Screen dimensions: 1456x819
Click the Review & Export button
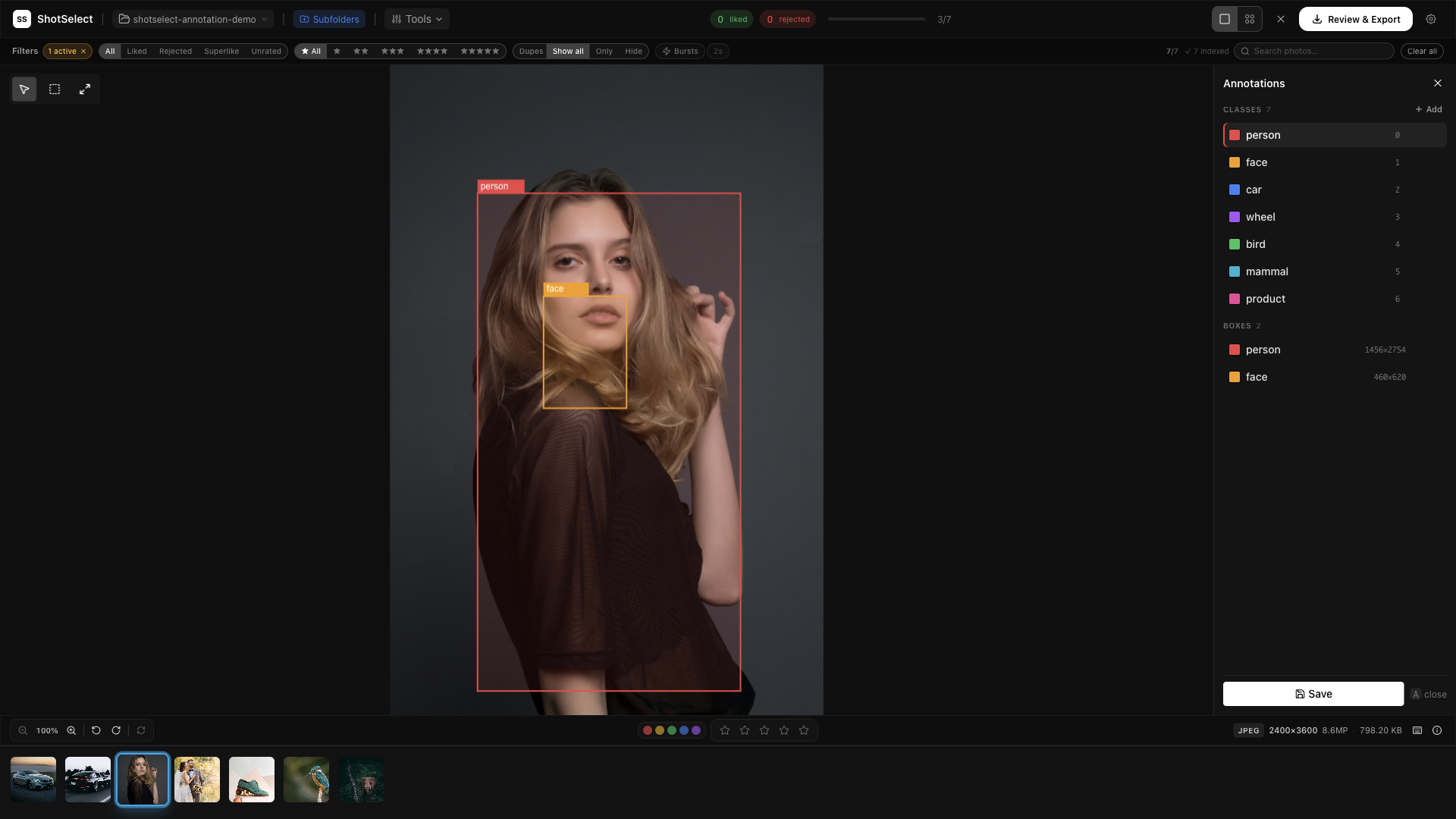(1355, 19)
